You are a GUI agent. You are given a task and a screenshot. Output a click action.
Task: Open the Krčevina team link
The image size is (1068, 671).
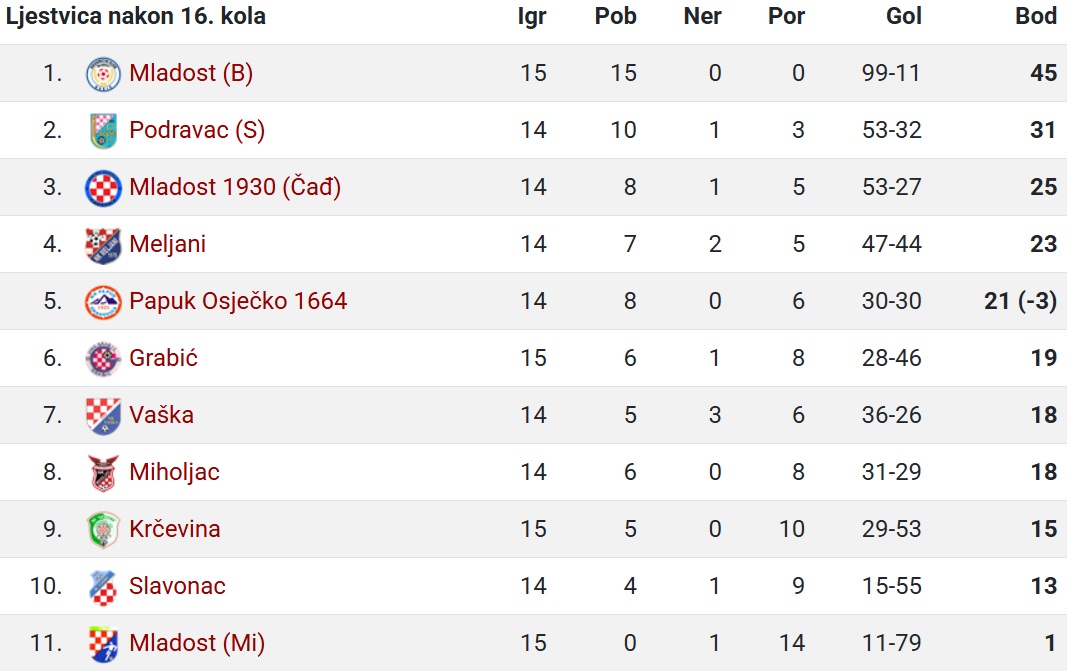click(174, 529)
